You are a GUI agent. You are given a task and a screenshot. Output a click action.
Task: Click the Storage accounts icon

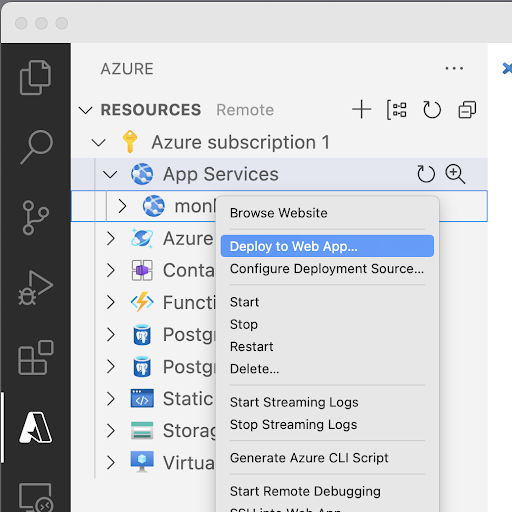[142, 430]
